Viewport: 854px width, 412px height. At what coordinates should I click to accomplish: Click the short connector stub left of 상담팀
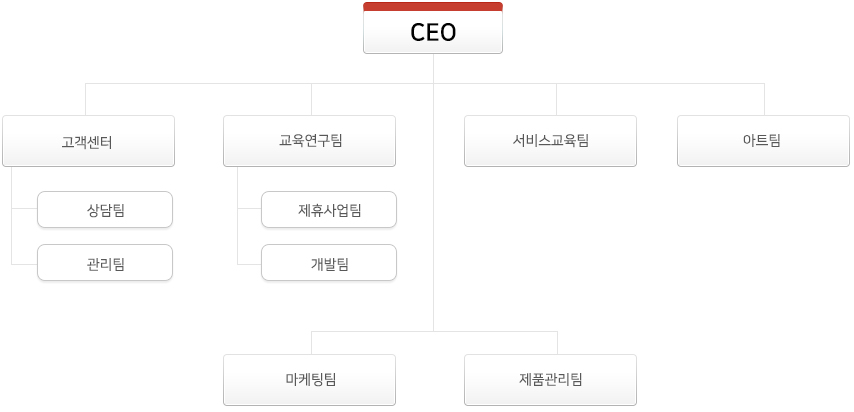click(25, 208)
